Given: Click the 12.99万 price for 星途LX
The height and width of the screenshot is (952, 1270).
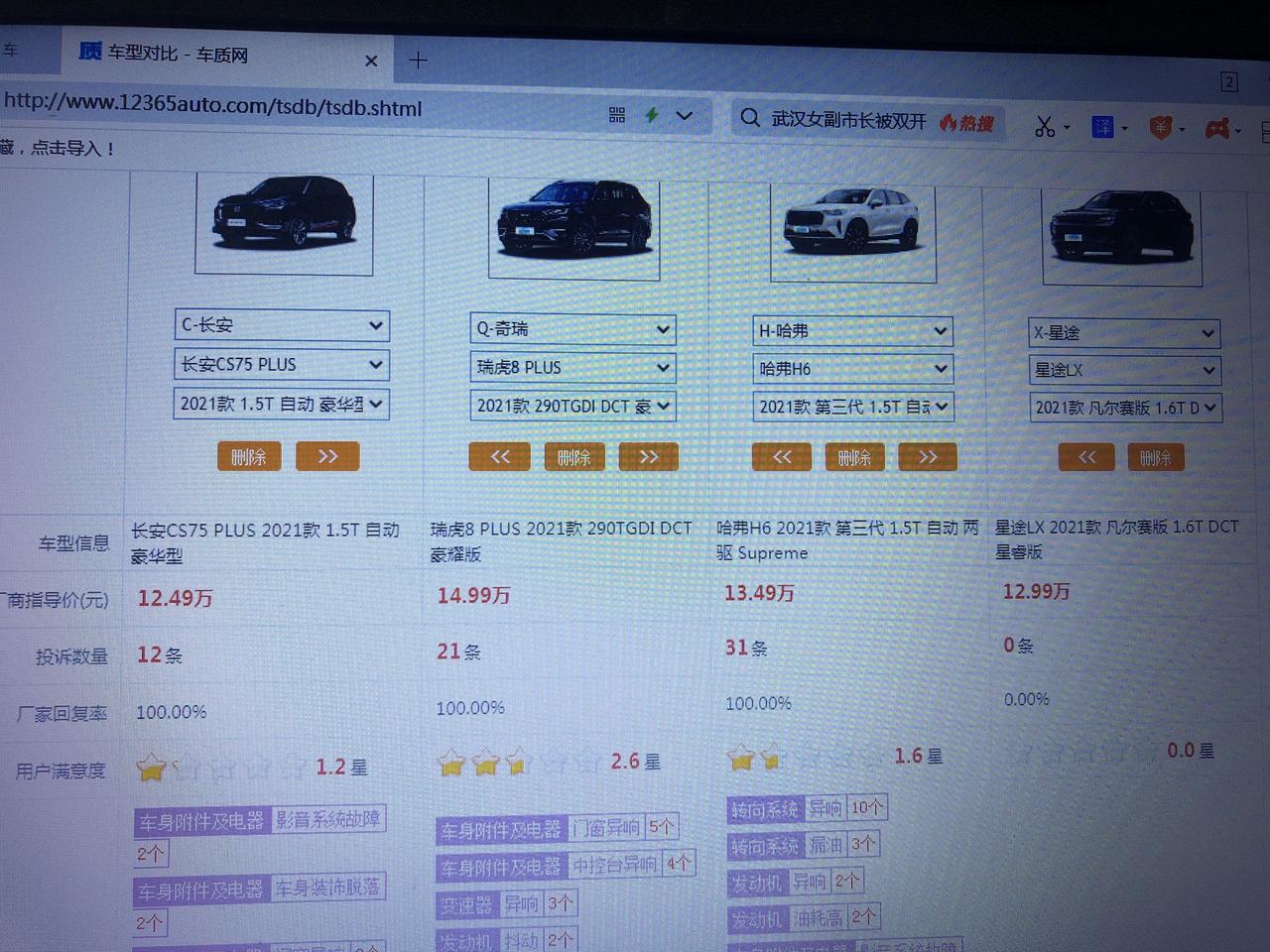Looking at the screenshot, I should [x=1036, y=591].
